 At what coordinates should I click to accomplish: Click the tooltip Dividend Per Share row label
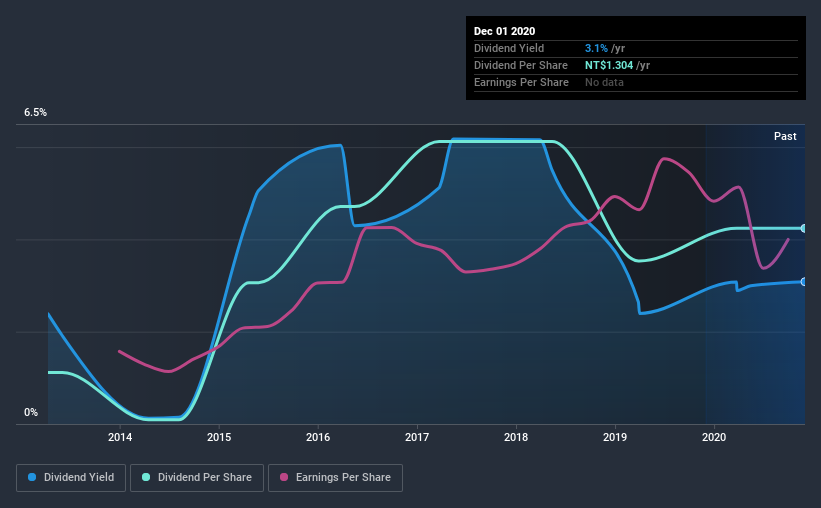click(x=520, y=65)
